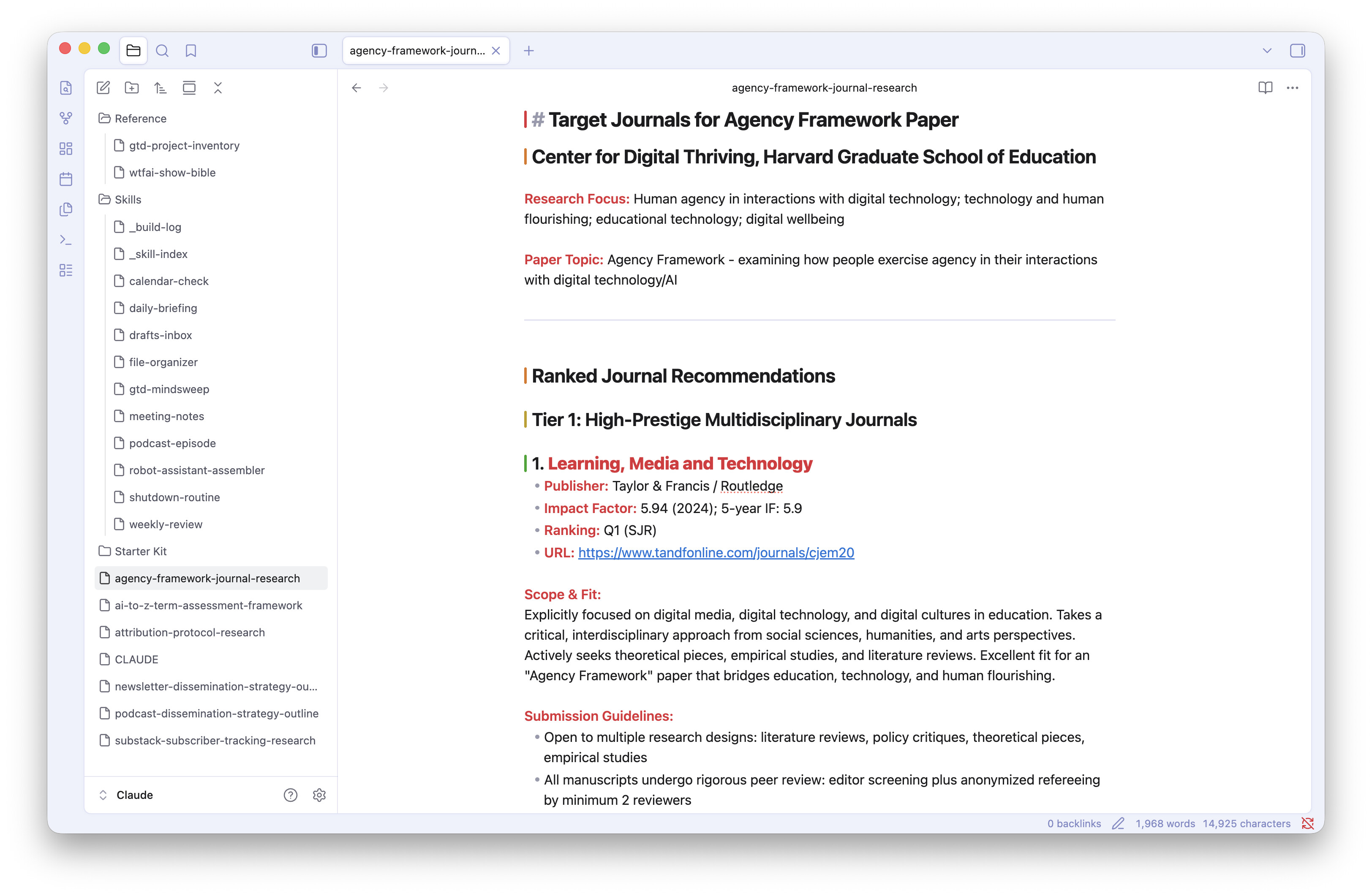1372x896 pixels.
Task: Open the search pane
Action: [x=162, y=51]
